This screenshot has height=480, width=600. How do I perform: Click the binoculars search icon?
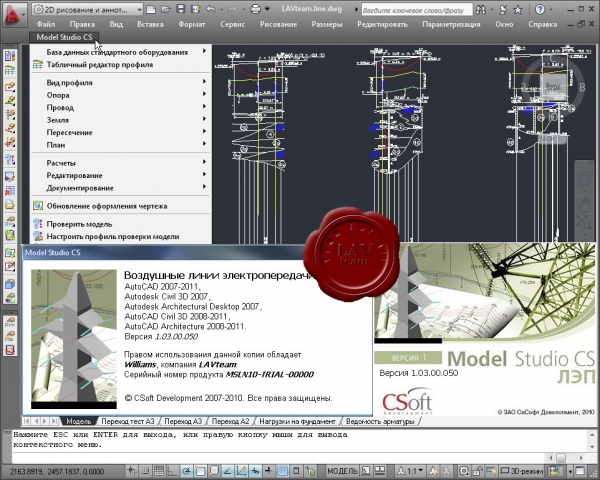[481, 10]
